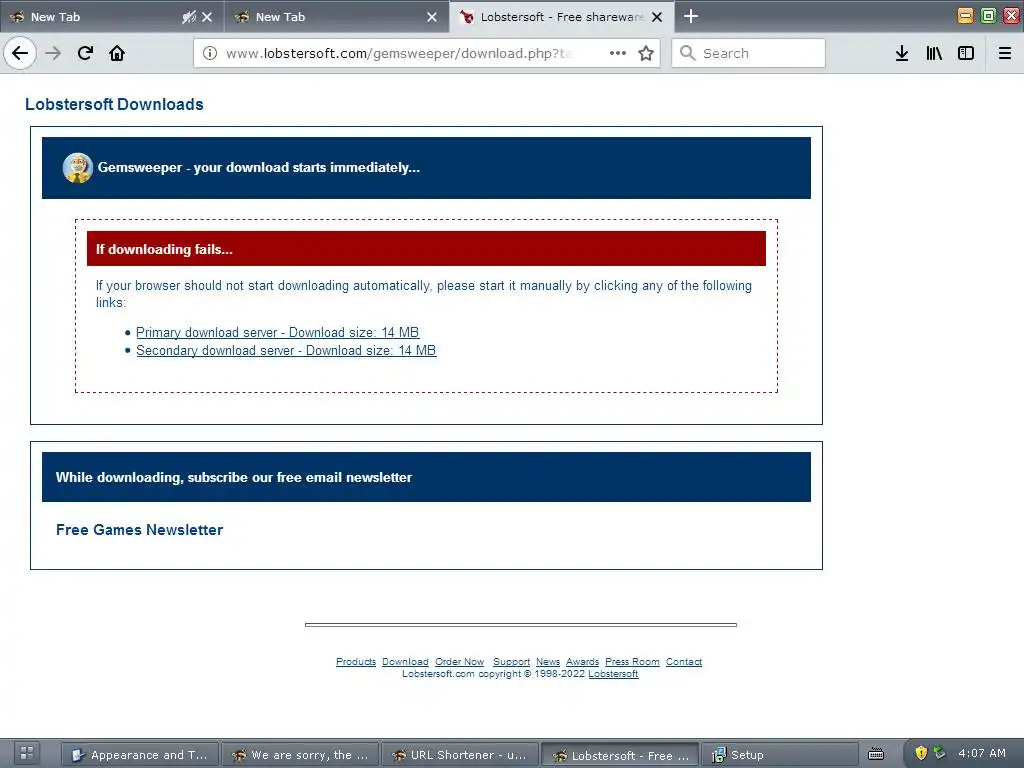Minimize the browser window
The width and height of the screenshot is (1024, 768).
[965, 16]
